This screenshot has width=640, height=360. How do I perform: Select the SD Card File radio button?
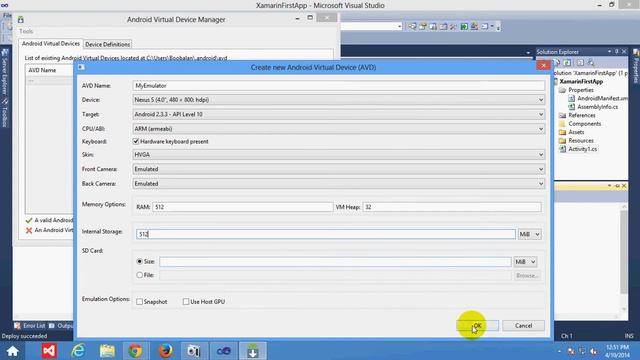click(140, 275)
